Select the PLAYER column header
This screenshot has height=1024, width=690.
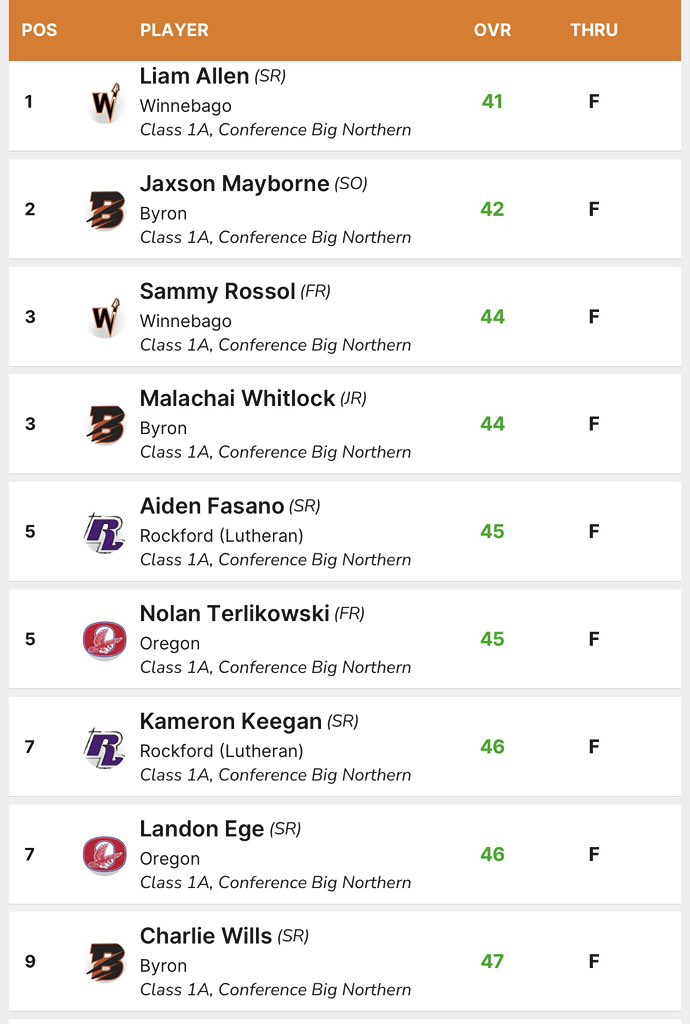[174, 30]
